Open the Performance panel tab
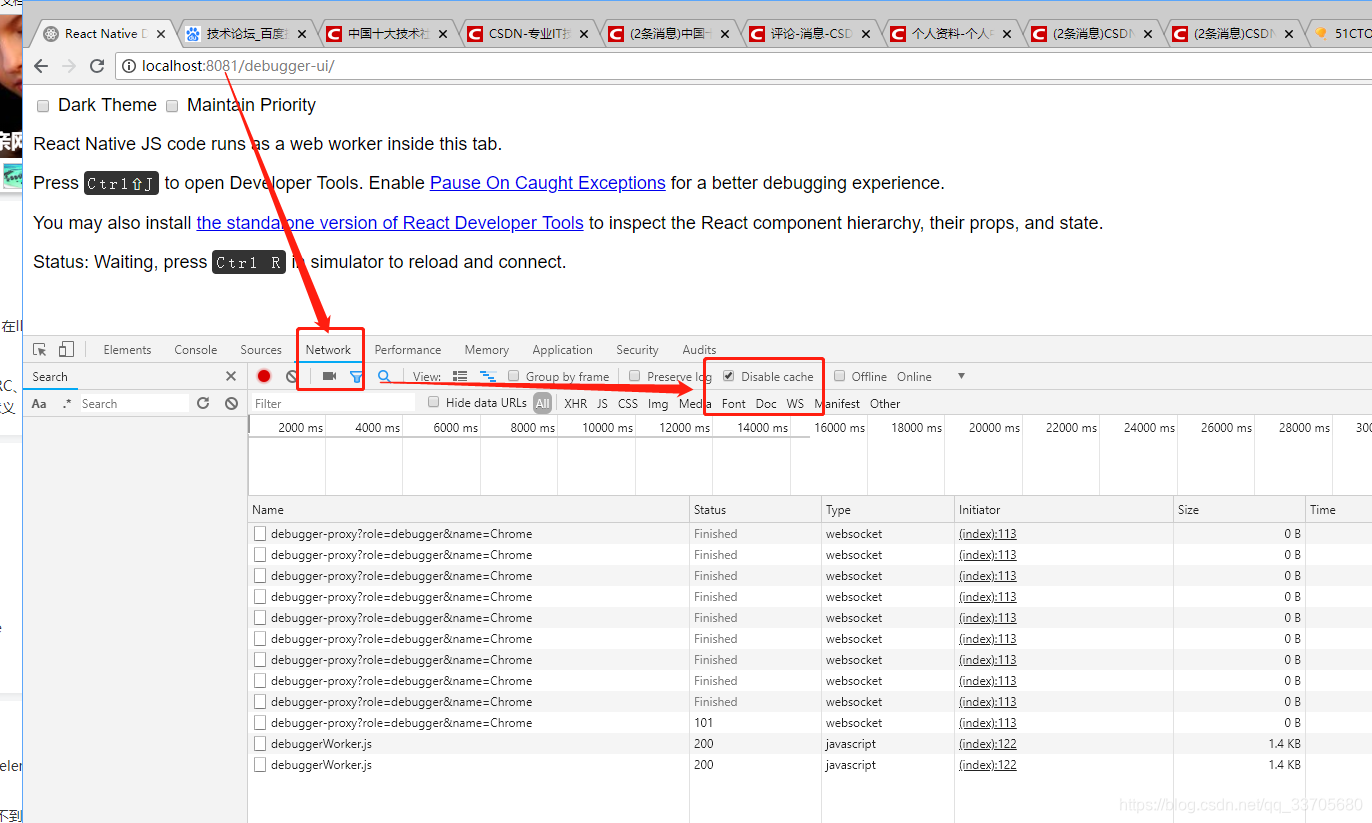This screenshot has width=1372, height=823. (408, 350)
